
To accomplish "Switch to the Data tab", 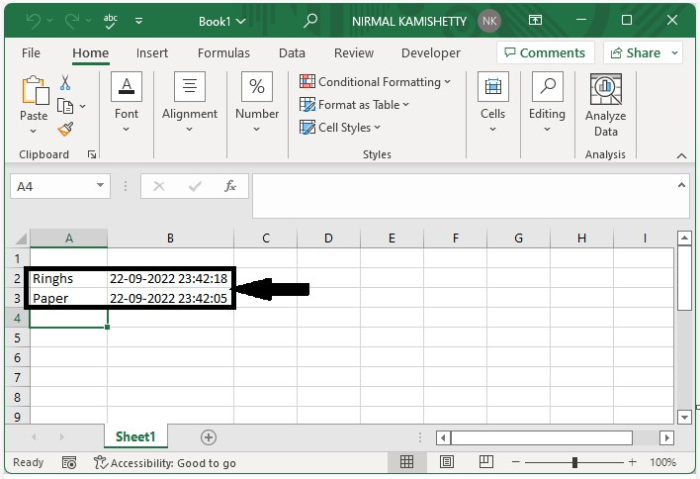I will [x=292, y=53].
